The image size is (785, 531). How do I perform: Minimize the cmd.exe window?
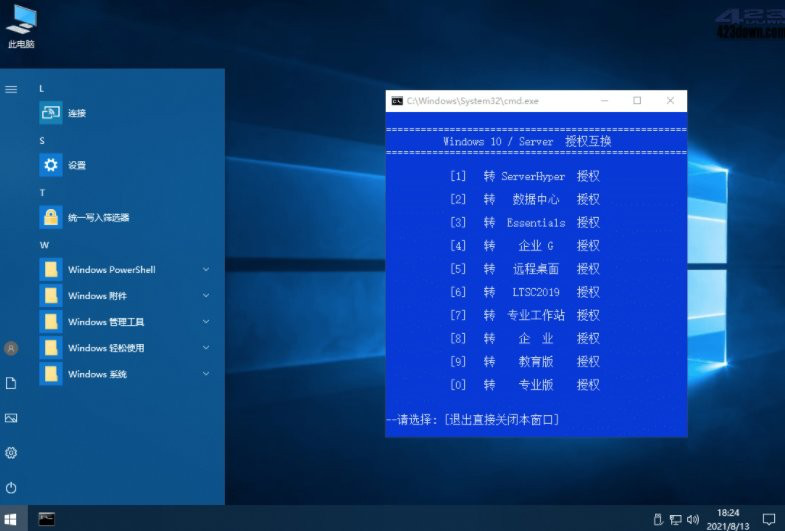[x=604, y=101]
